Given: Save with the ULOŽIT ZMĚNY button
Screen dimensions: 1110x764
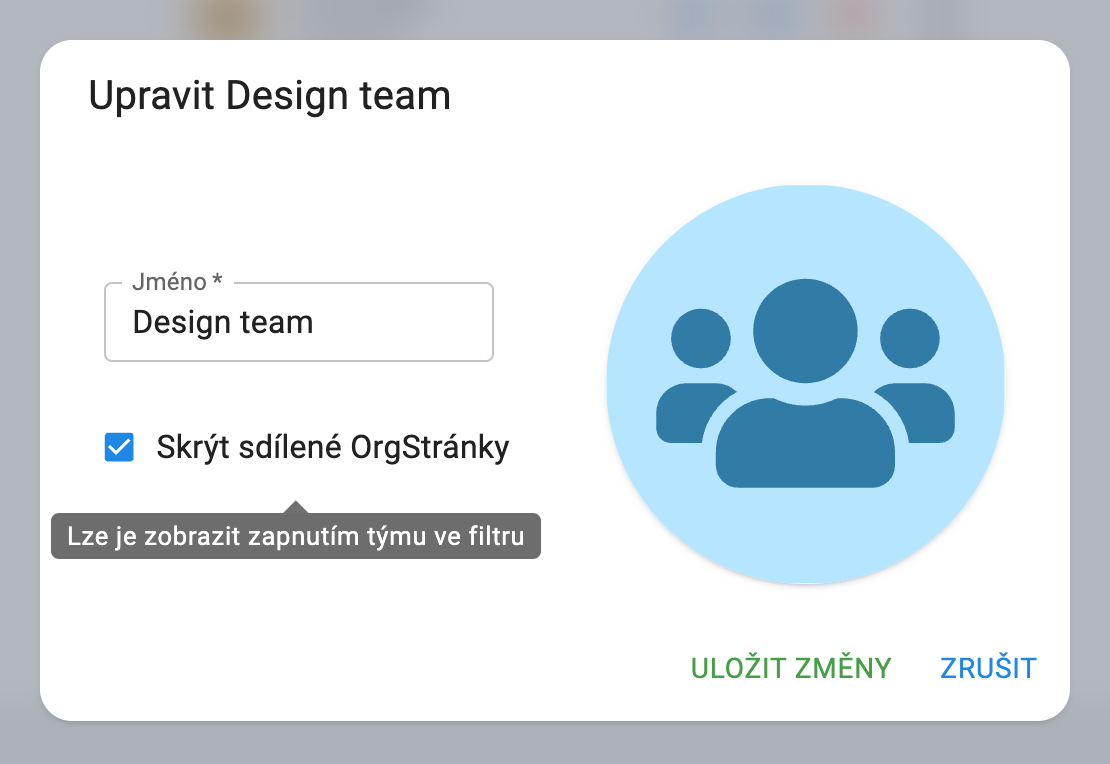Looking at the screenshot, I should (x=790, y=667).
